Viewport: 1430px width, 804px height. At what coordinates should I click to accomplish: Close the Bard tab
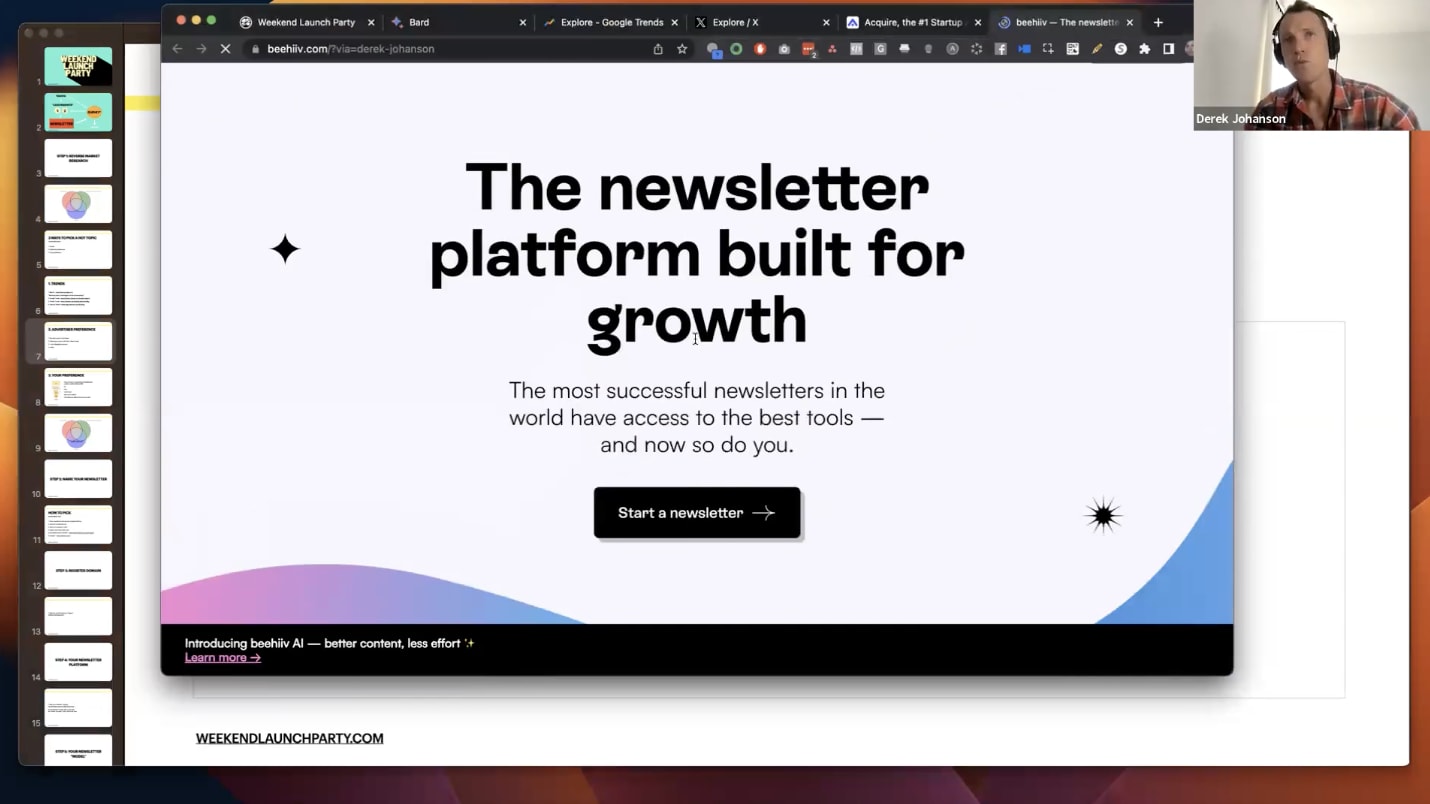pos(522,22)
